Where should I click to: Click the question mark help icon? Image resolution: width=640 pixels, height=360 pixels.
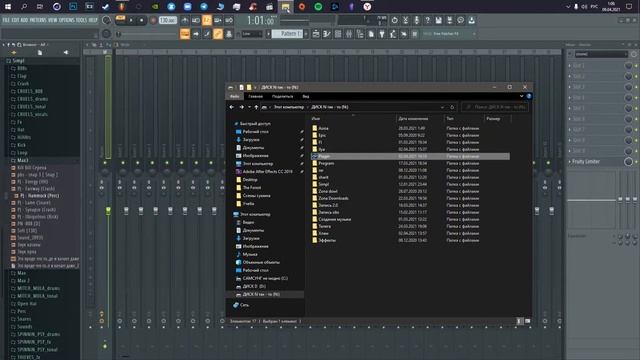(x=427, y=20)
